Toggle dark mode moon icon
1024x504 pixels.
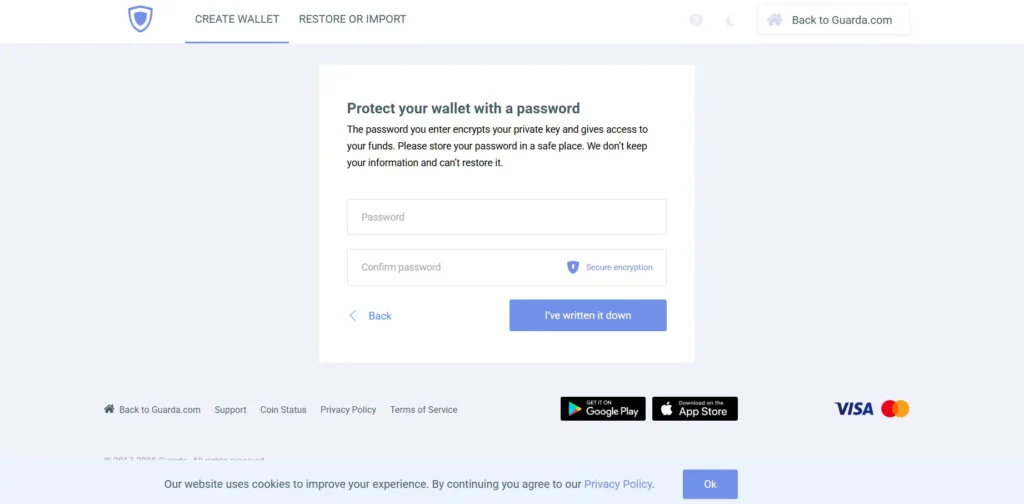pyautogui.click(x=731, y=20)
